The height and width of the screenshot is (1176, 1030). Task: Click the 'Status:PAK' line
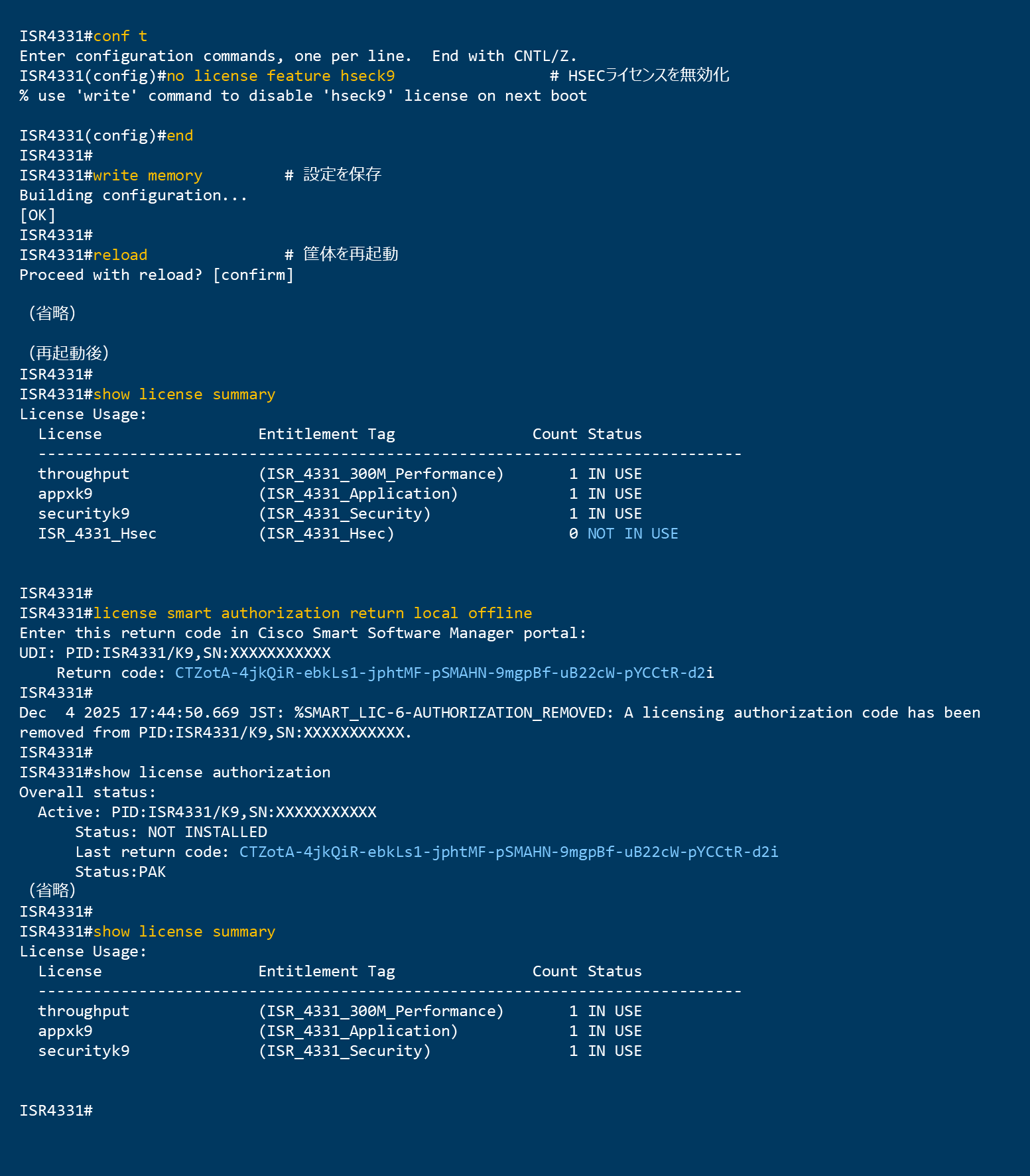tap(120, 872)
